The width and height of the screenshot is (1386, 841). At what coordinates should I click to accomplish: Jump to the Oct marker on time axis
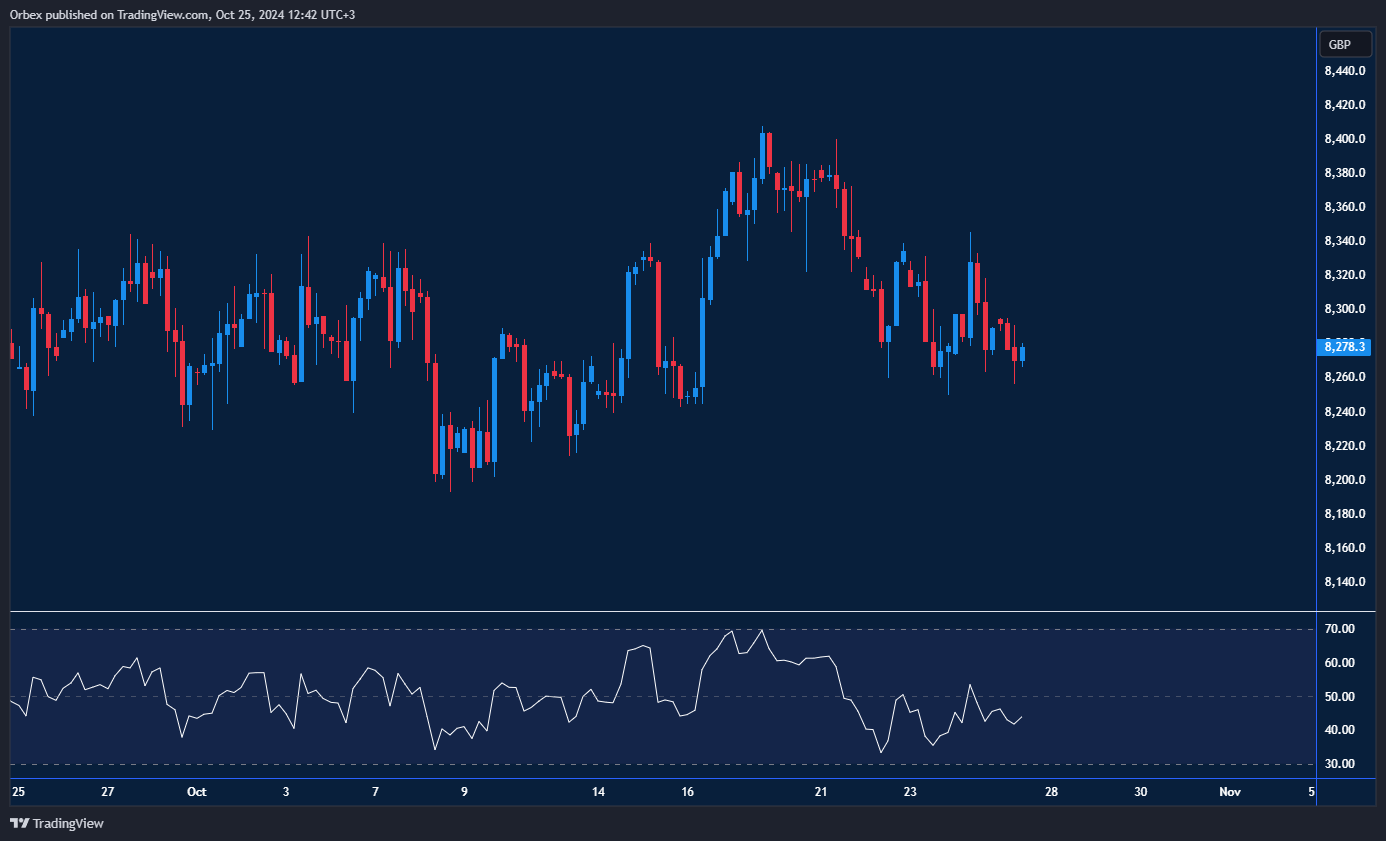(196, 792)
